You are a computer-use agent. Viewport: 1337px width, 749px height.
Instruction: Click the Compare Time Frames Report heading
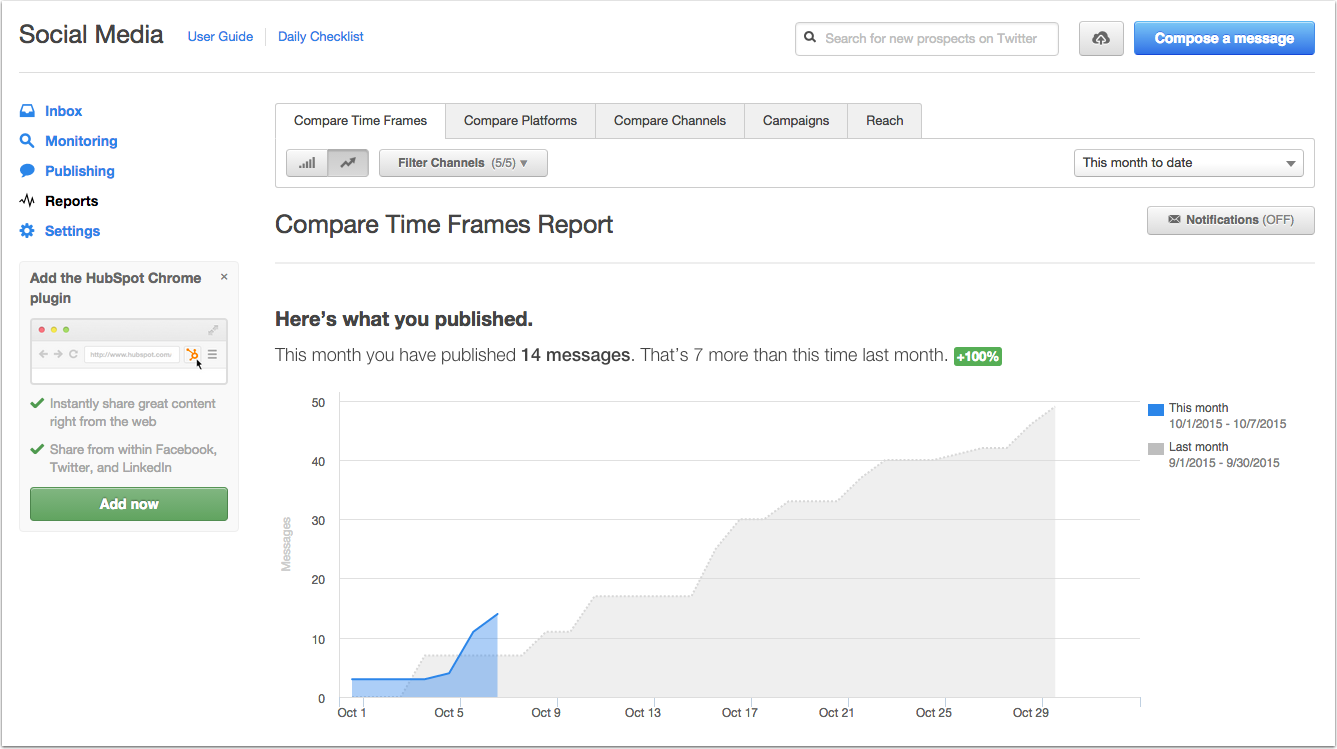point(444,225)
